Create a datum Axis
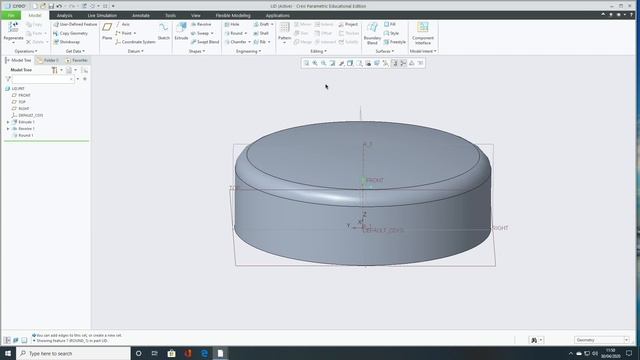 [x=122, y=24]
